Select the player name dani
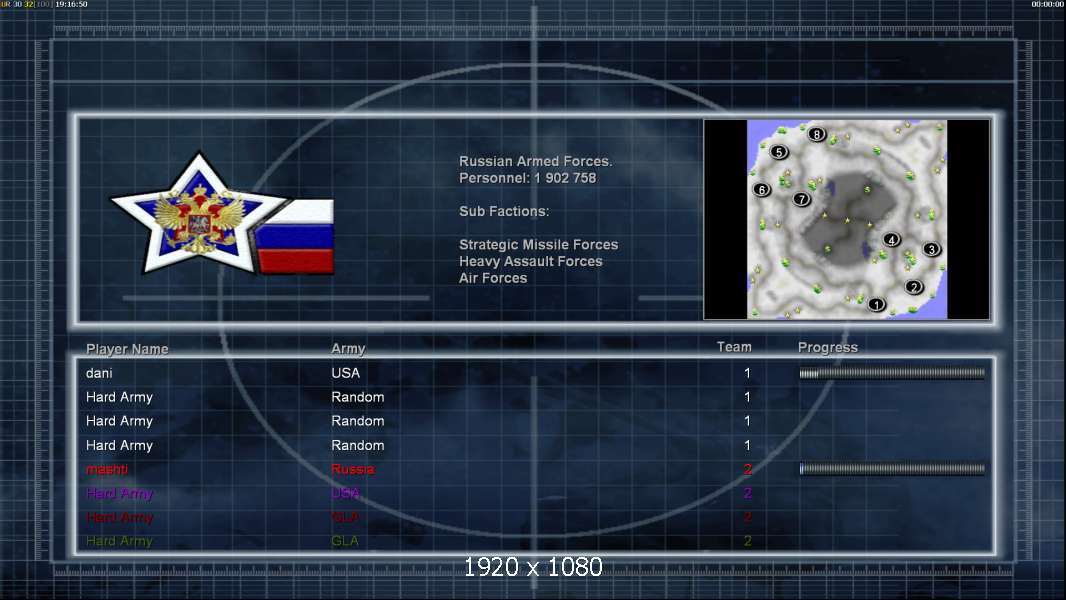The width and height of the screenshot is (1066, 600). click(99, 373)
